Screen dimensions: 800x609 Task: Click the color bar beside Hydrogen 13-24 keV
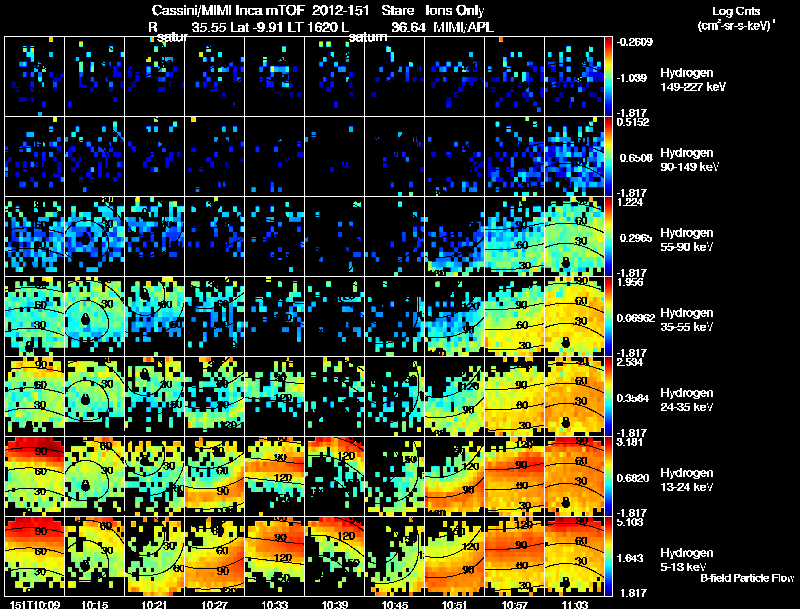(608, 477)
